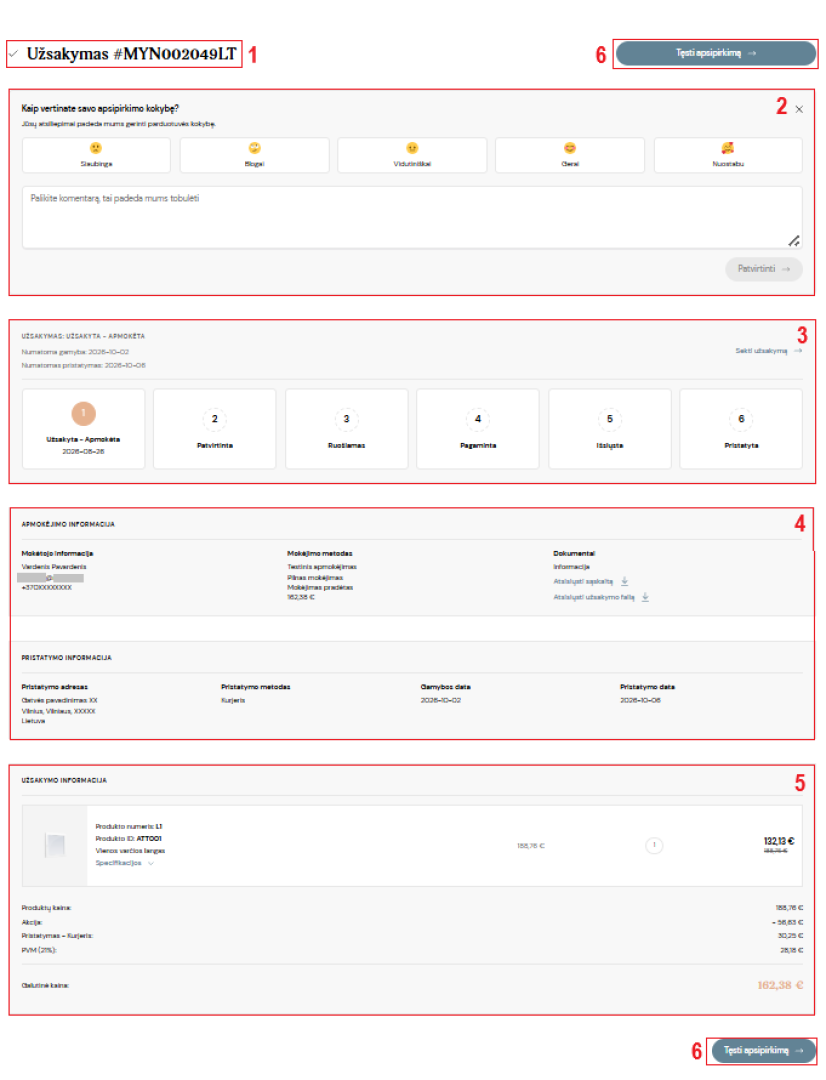Screen dimensions: 826x1080
Task: Click the Numatoma gamyba date line
Action: 75,351
